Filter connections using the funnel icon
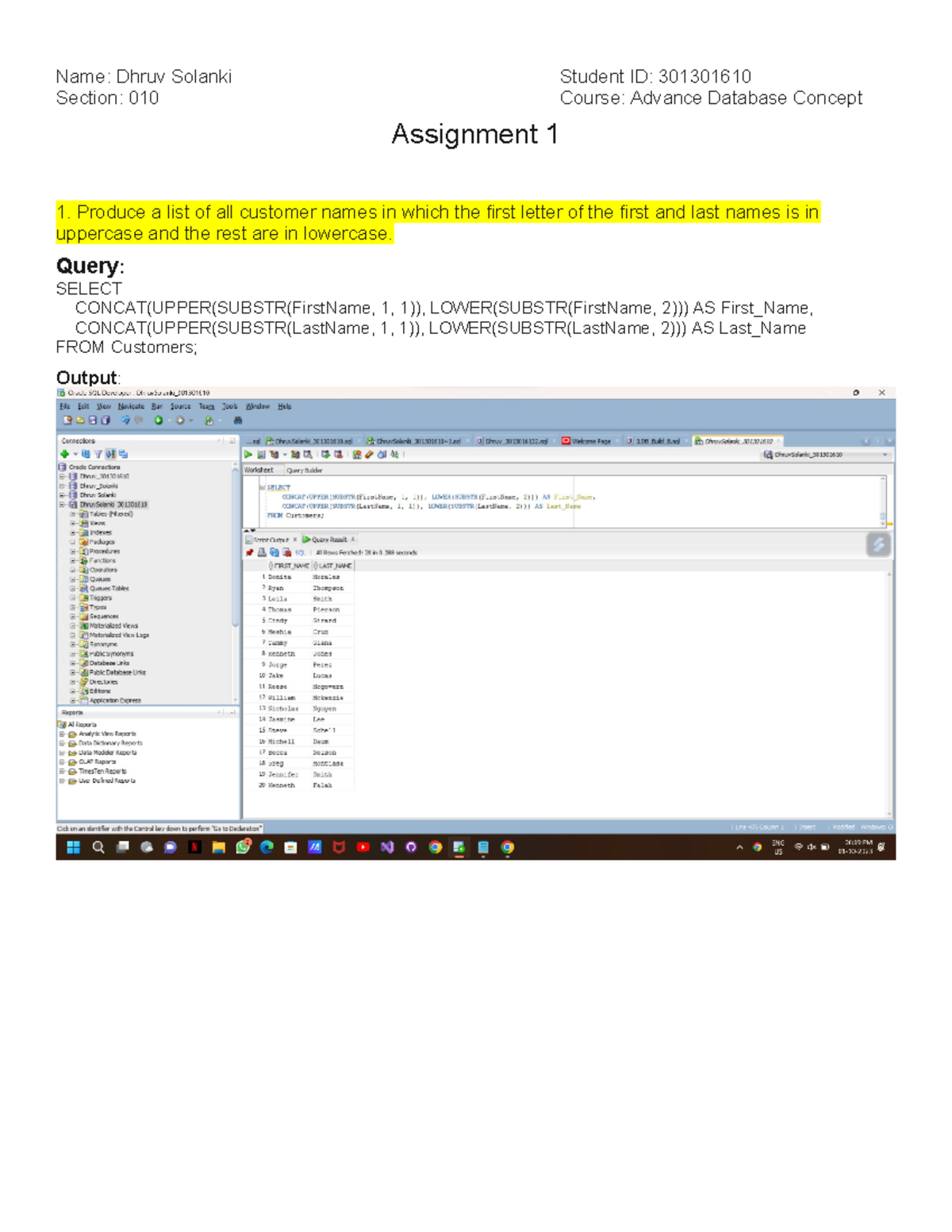 pyautogui.click(x=98, y=454)
